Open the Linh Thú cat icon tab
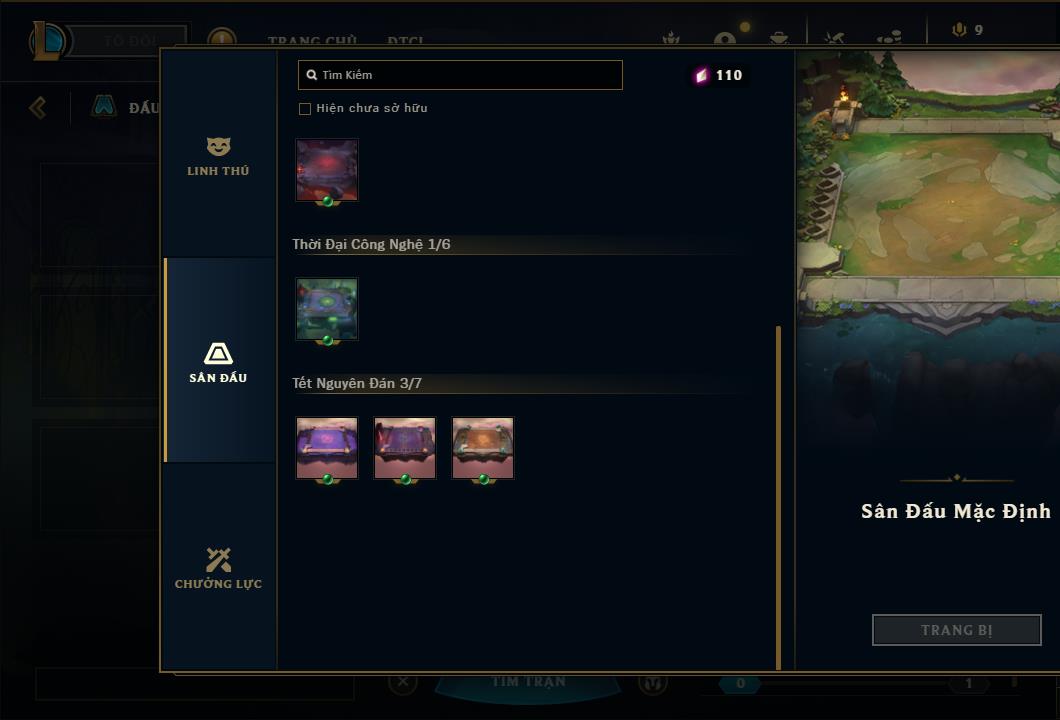Image resolution: width=1060 pixels, height=720 pixels. click(x=218, y=157)
